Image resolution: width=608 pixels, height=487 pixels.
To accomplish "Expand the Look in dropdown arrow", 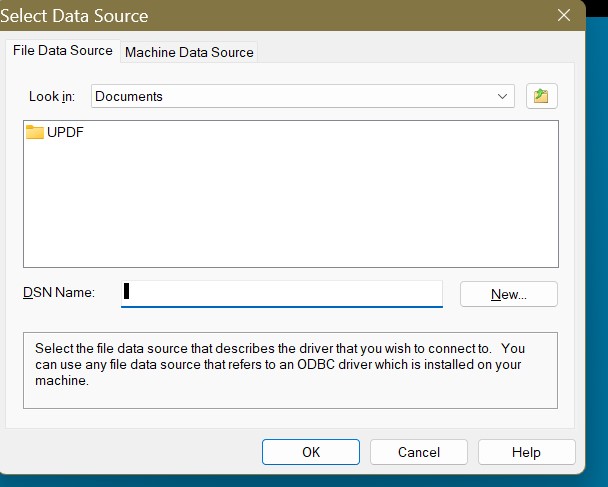I will (x=502, y=96).
